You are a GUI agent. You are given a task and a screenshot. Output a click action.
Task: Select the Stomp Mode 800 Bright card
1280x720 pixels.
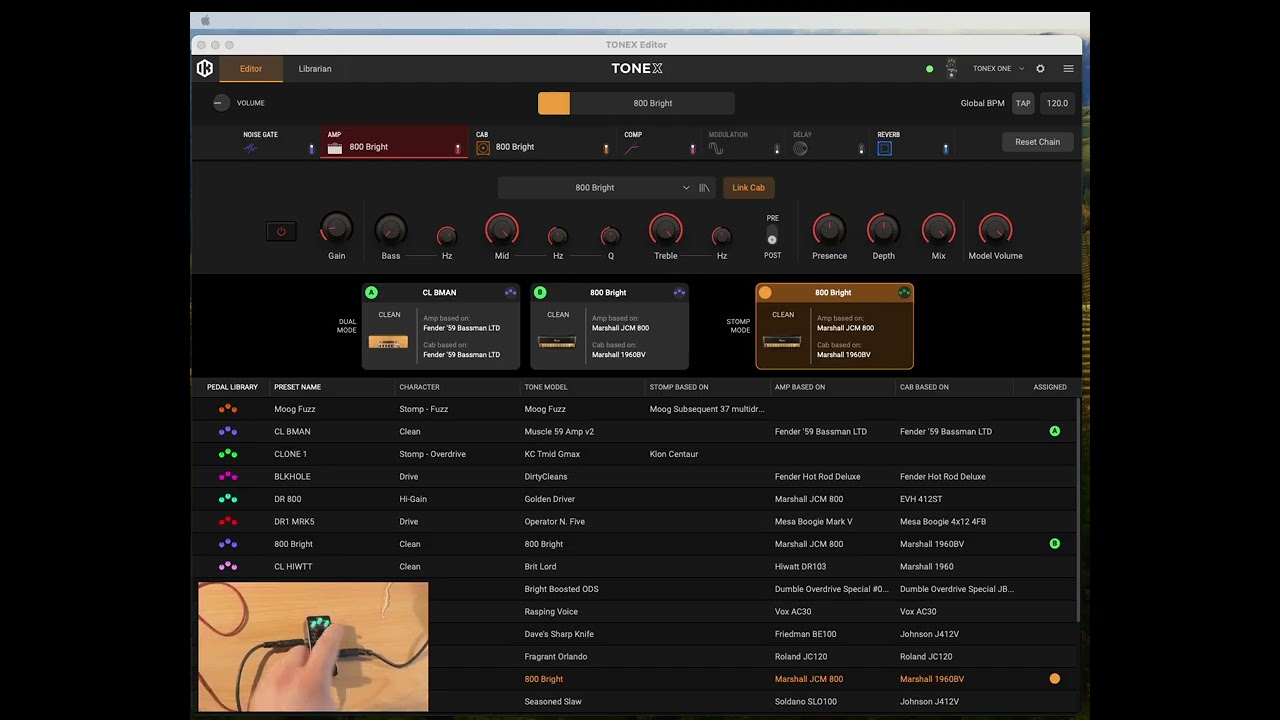click(x=834, y=327)
